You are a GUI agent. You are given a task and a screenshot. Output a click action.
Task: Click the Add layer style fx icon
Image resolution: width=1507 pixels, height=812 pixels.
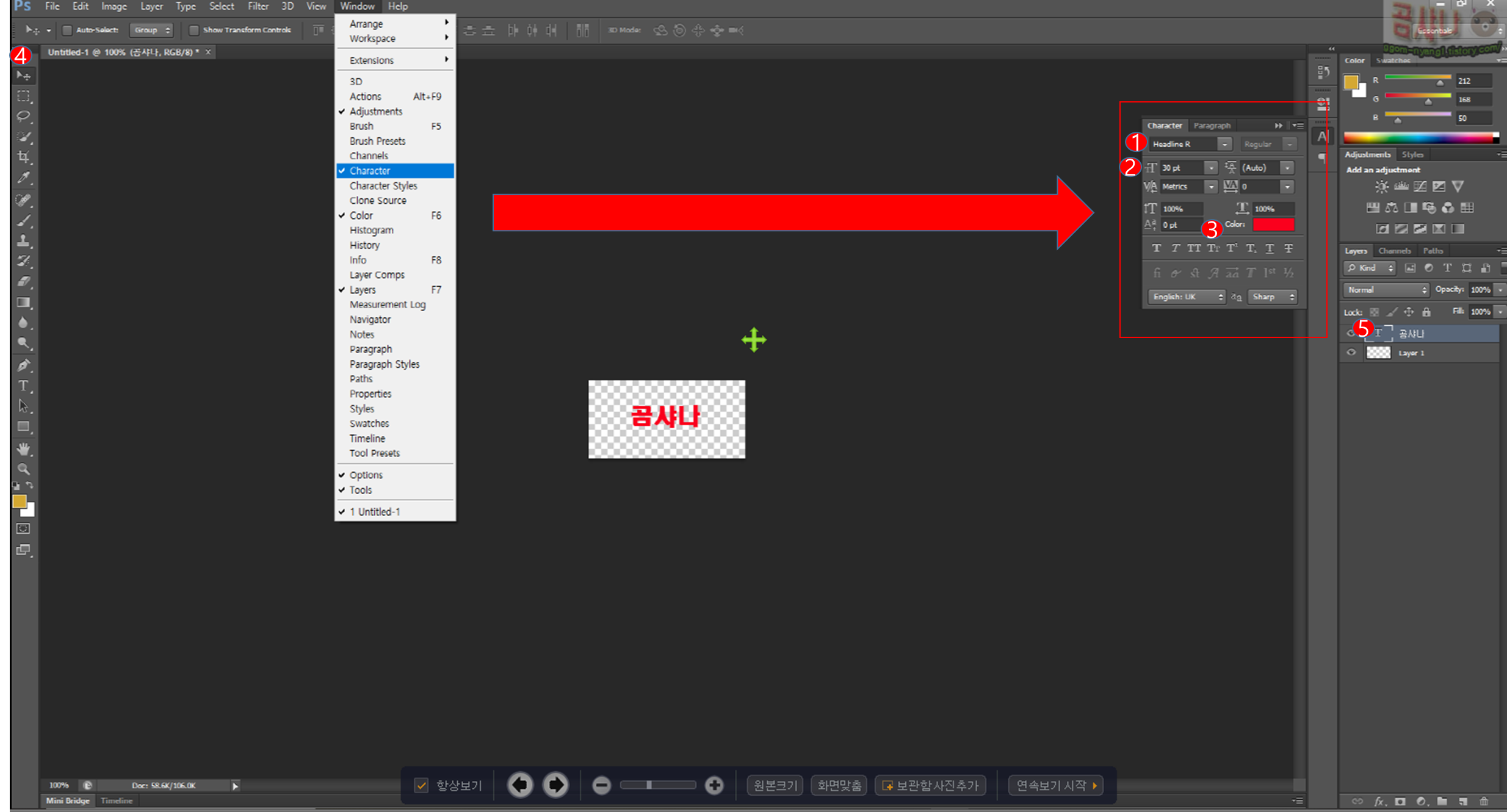[1379, 802]
